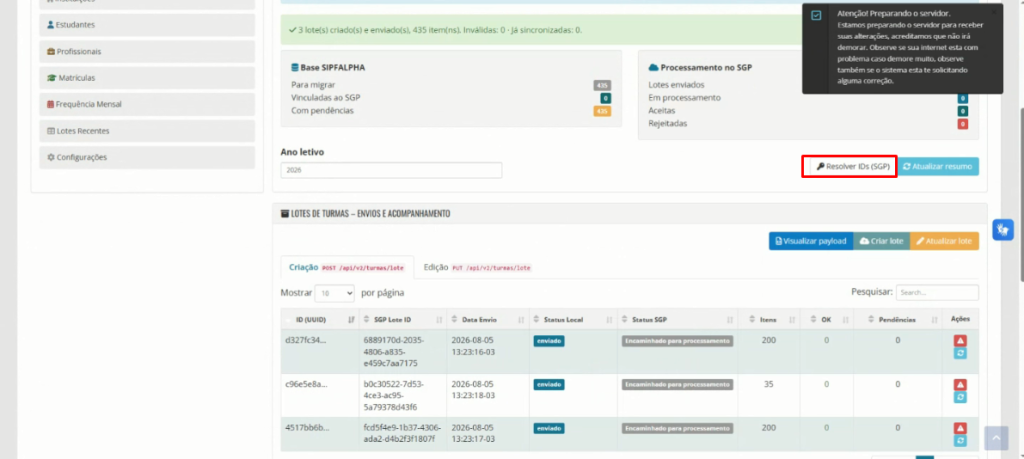The width and height of the screenshot is (1024, 459).
Task: Open the Mostrar per-page dropdown
Action: (x=334, y=293)
